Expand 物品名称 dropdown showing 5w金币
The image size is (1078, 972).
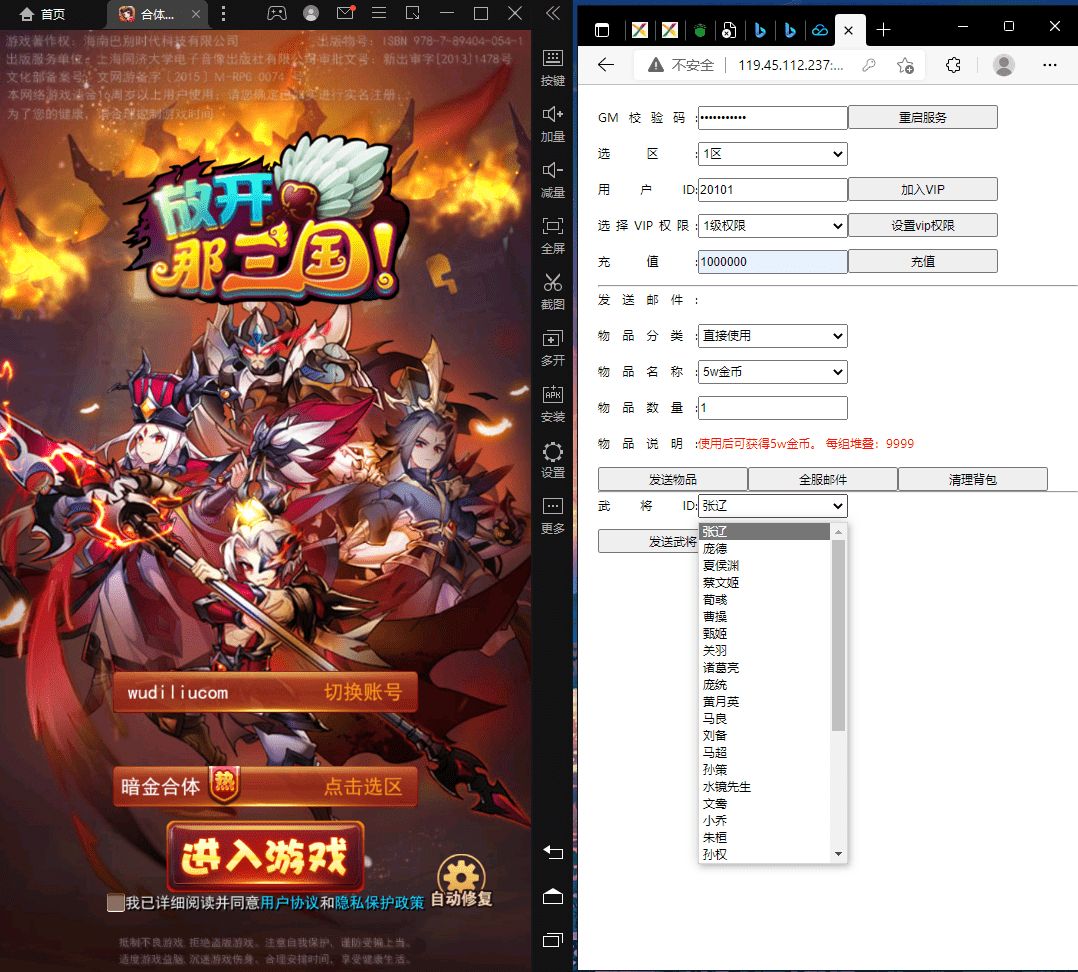[772, 372]
